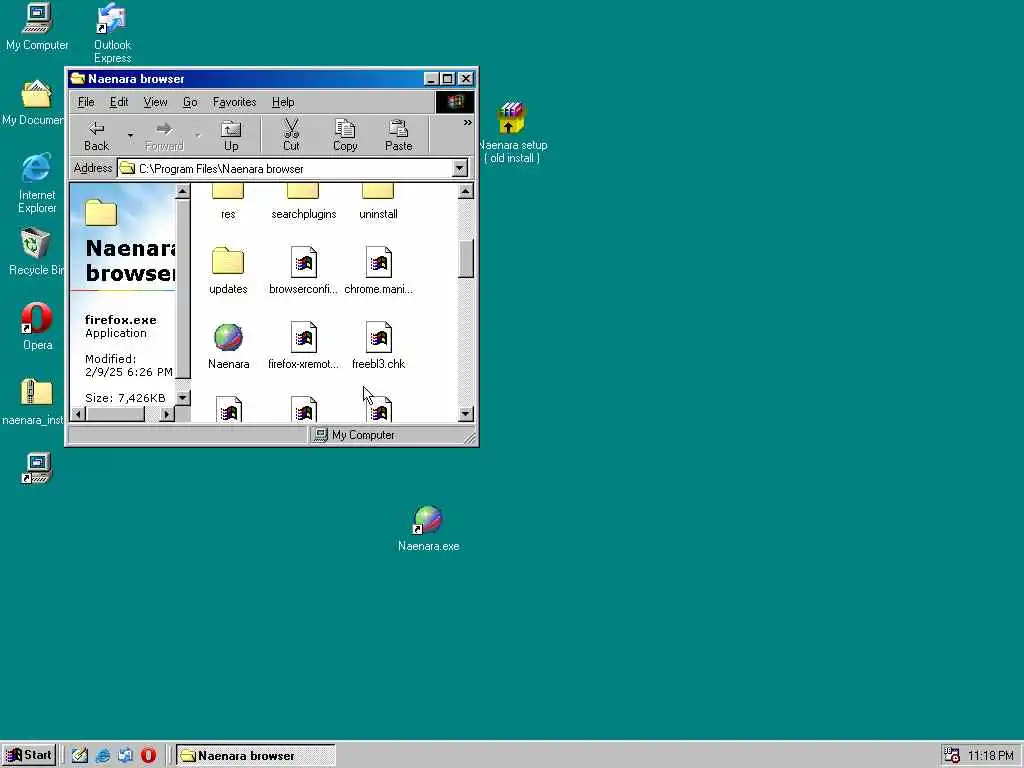Click file list scroll up arrow
This screenshot has height=768, width=1024.
click(x=466, y=191)
